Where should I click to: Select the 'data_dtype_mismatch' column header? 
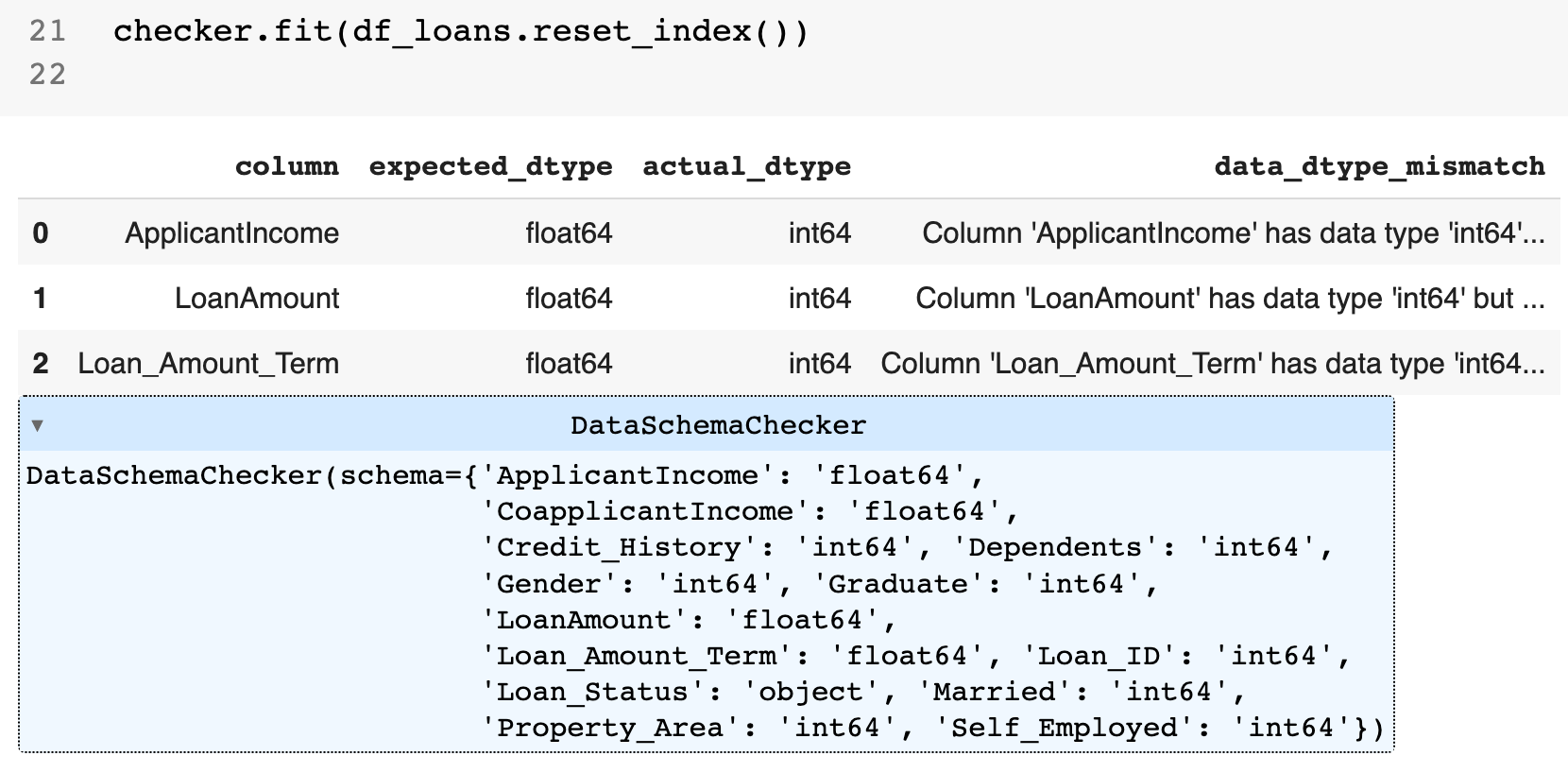[1379, 166]
